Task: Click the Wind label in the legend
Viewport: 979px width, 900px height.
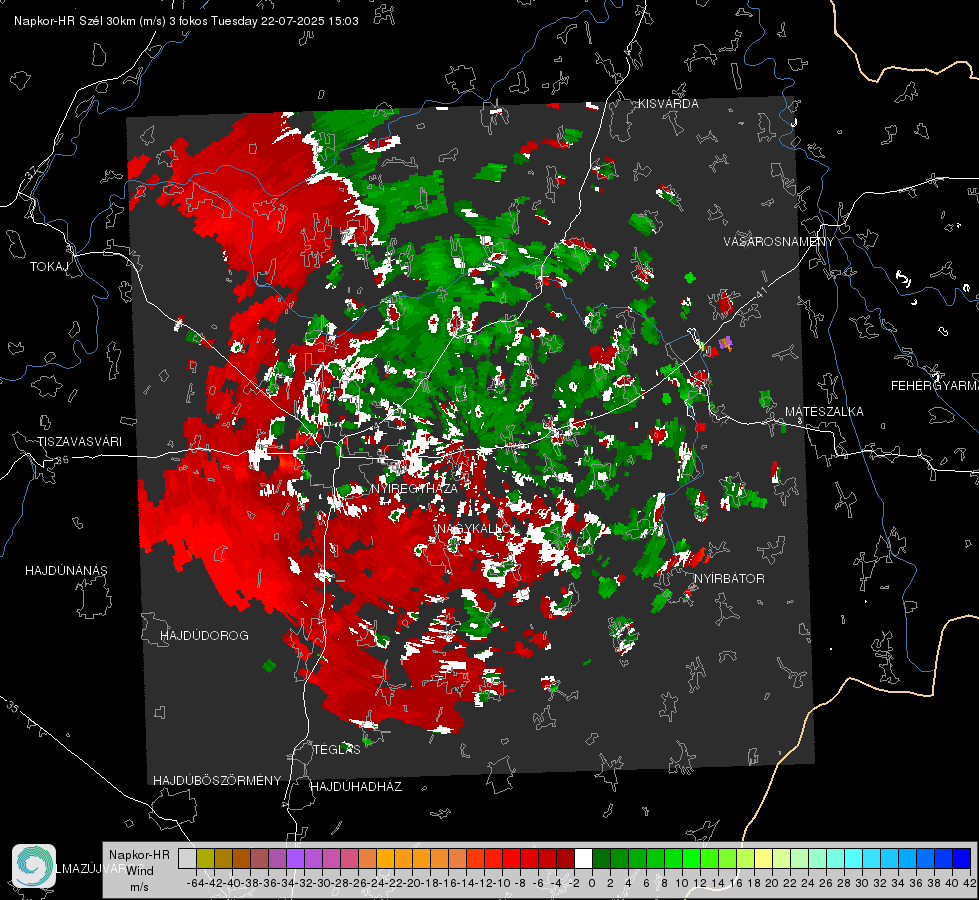Action: pyautogui.click(x=140, y=871)
